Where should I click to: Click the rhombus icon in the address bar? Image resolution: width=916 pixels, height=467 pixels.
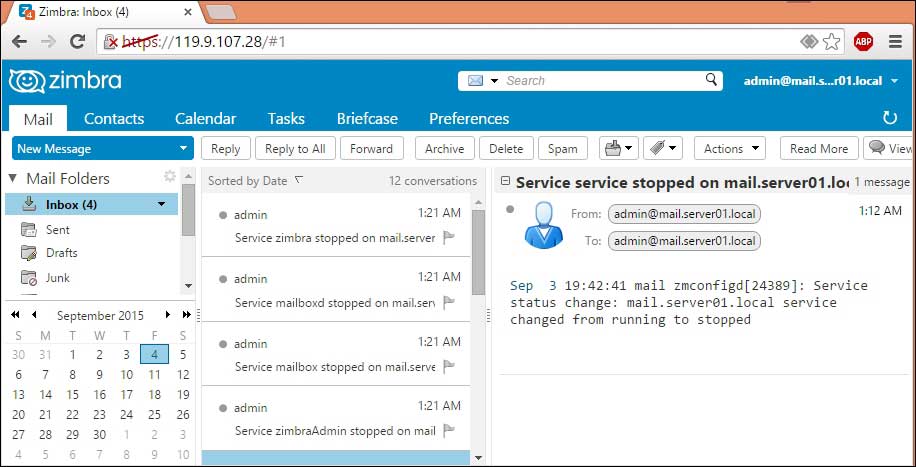click(x=809, y=41)
